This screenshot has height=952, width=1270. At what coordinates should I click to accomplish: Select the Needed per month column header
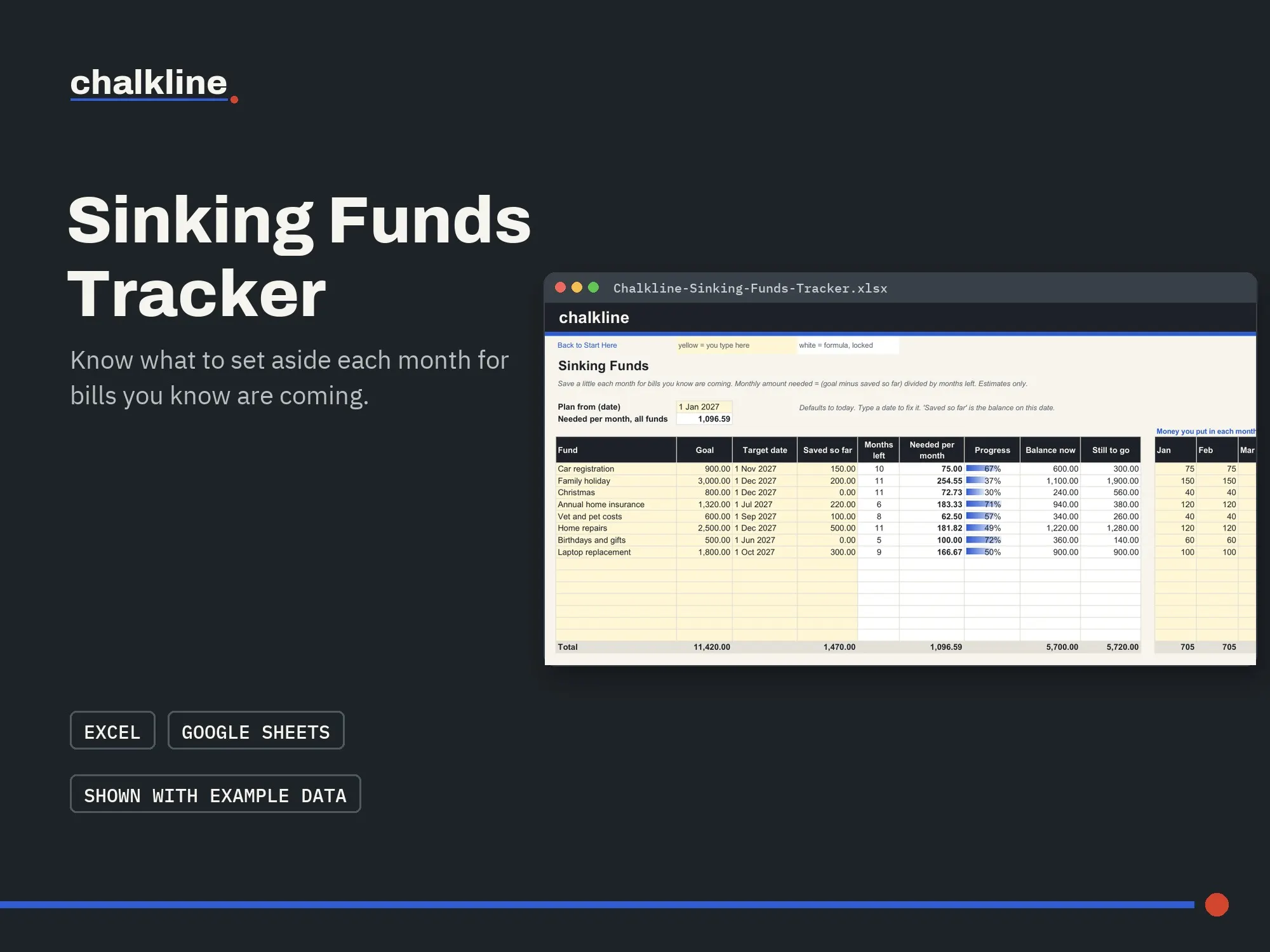932,450
